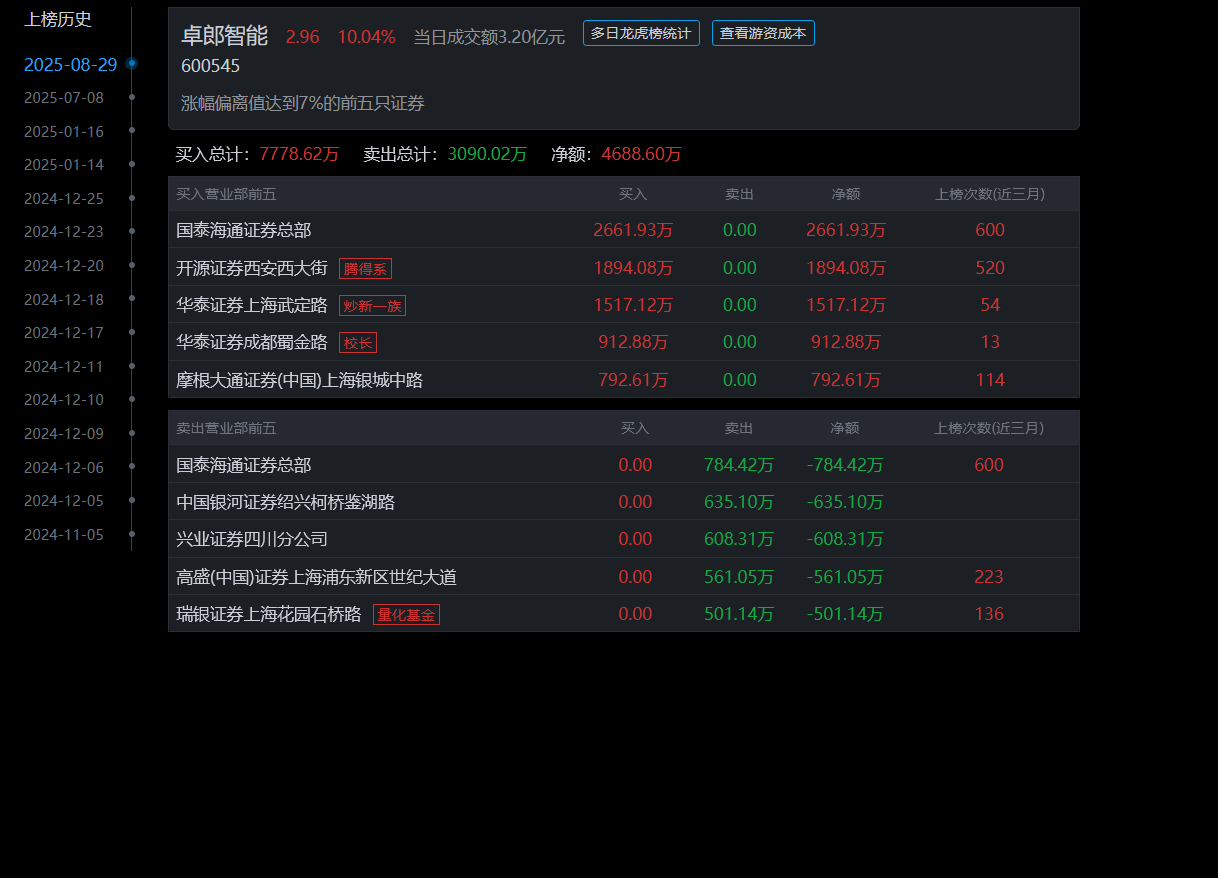This screenshot has height=878, width=1218.
Task: Click the 买入总计 value 7778.62万
Action: 299,154
